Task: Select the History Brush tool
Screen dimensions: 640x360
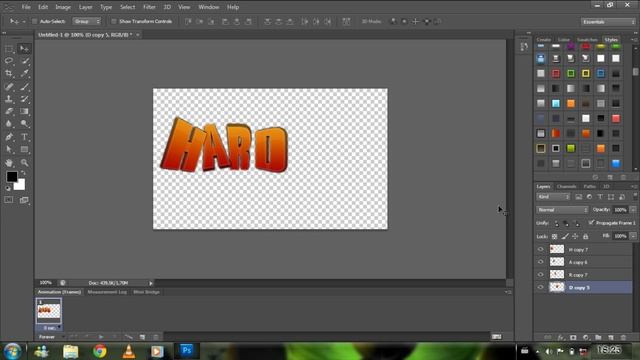Action: tap(24, 99)
